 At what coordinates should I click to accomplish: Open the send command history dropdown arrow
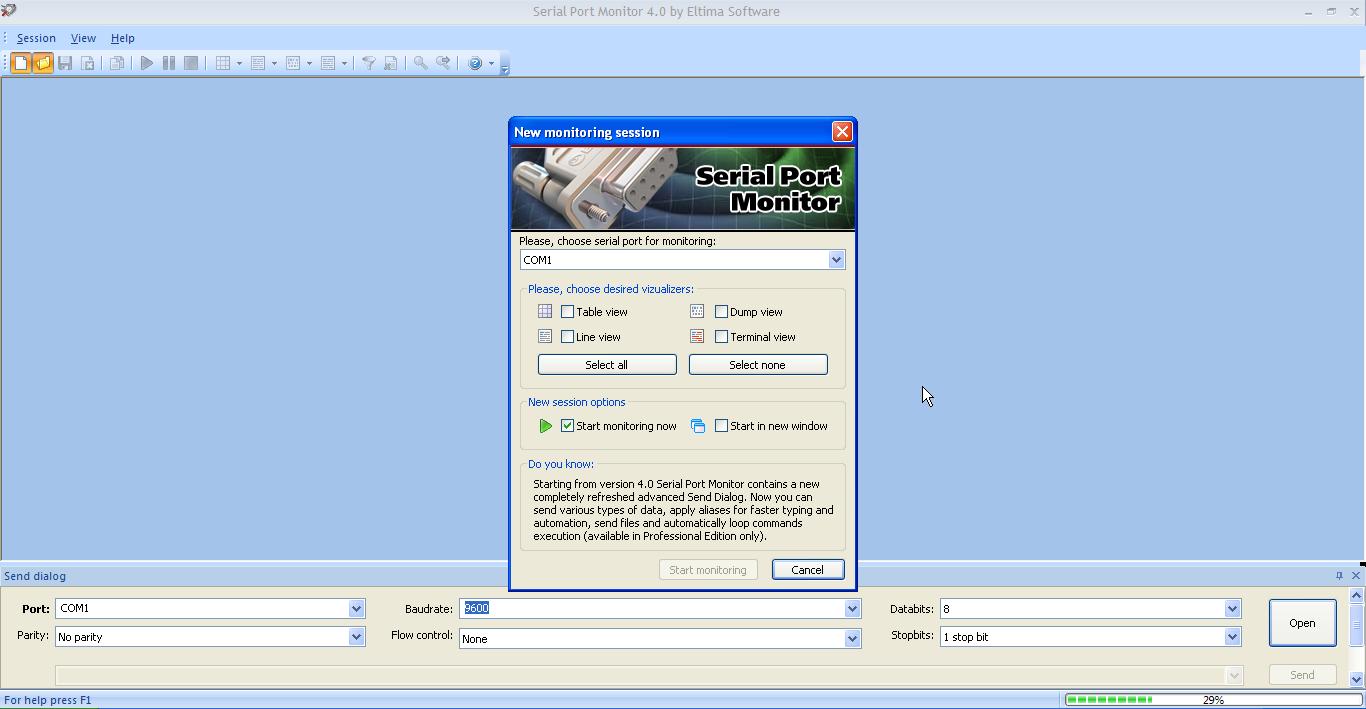point(1234,675)
